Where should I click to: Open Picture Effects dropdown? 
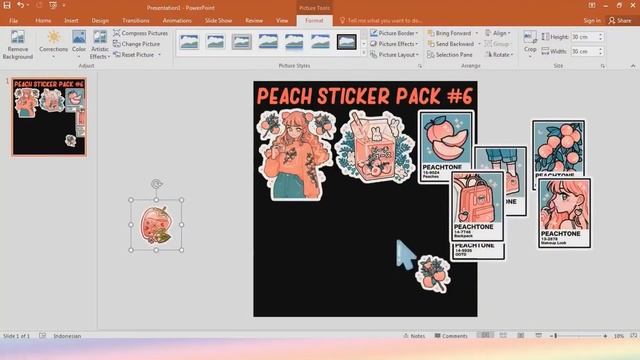pos(394,44)
